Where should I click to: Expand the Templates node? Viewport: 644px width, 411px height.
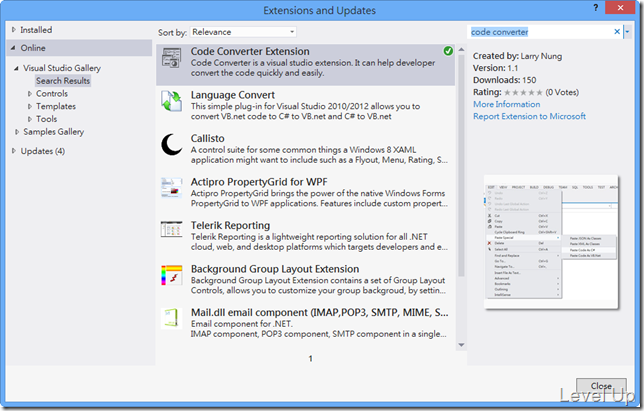tap(30, 106)
